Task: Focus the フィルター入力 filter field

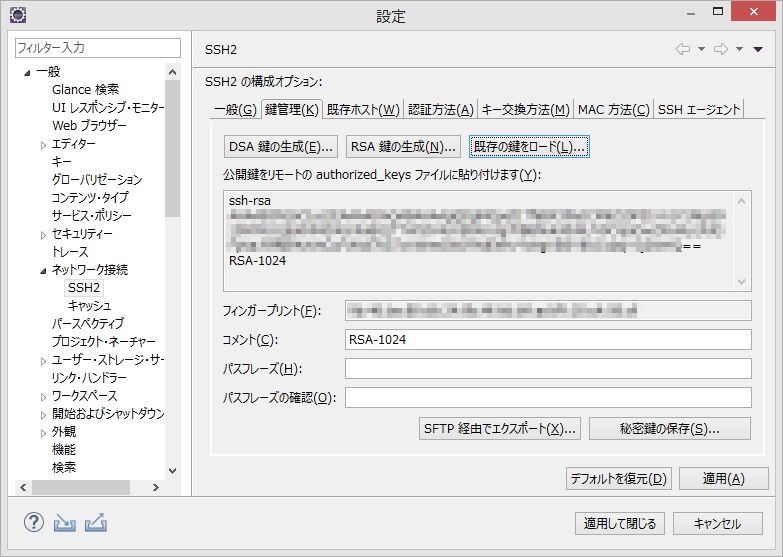Action: 98,48
